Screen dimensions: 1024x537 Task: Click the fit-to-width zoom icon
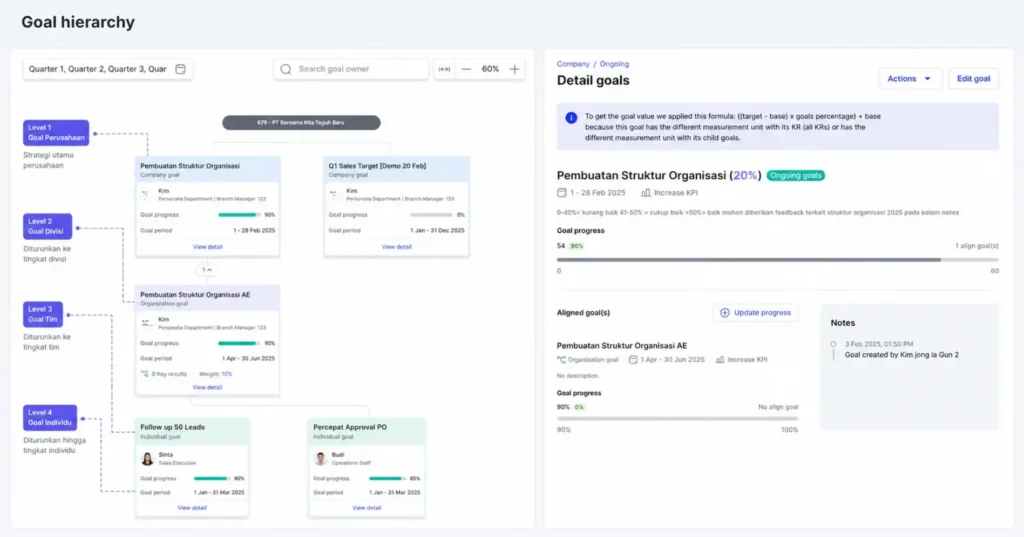point(444,69)
